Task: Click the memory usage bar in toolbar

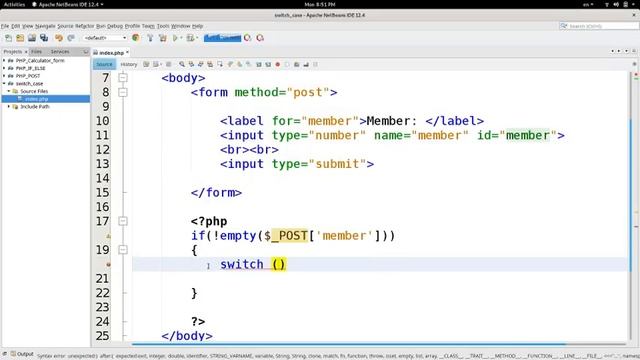Action: click(x=222, y=38)
